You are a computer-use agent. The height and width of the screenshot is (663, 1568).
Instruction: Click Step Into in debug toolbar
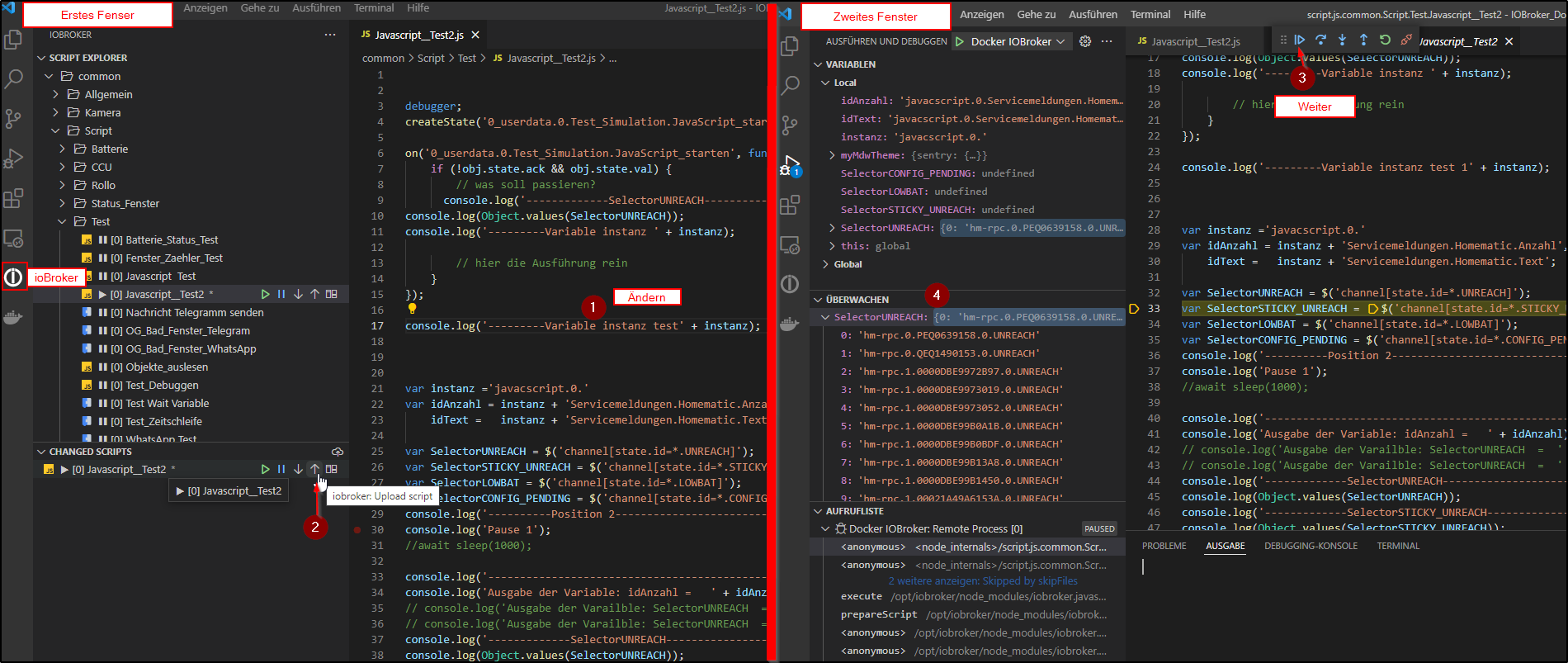click(1342, 40)
